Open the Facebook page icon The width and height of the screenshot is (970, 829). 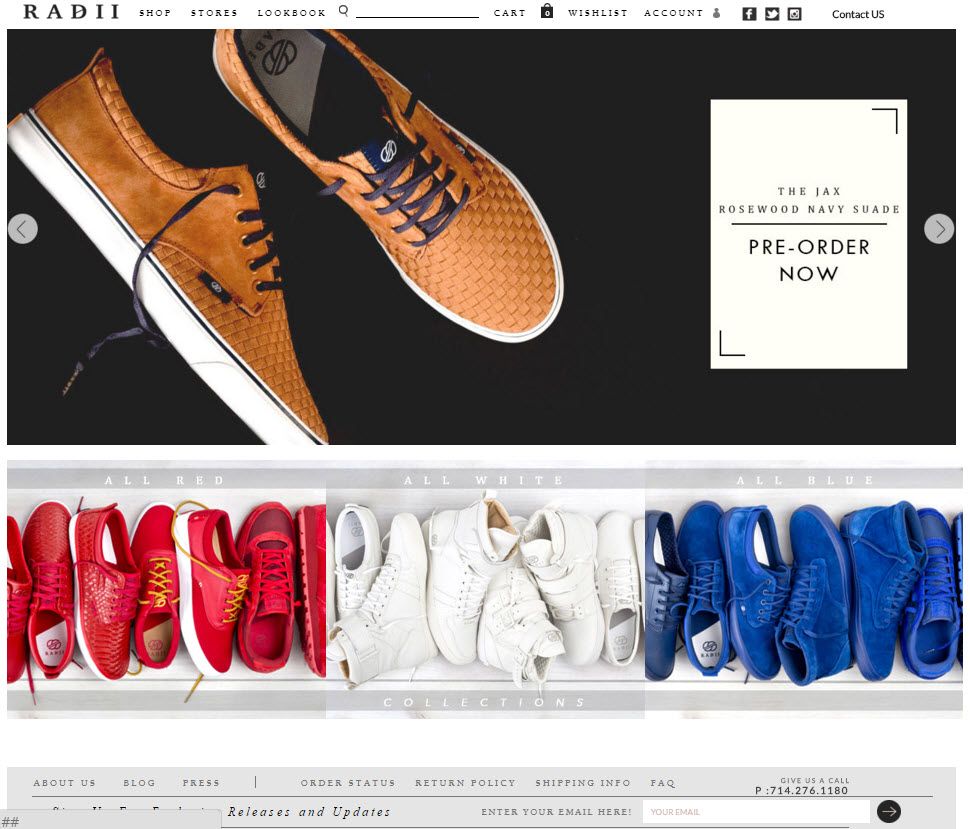pos(749,14)
